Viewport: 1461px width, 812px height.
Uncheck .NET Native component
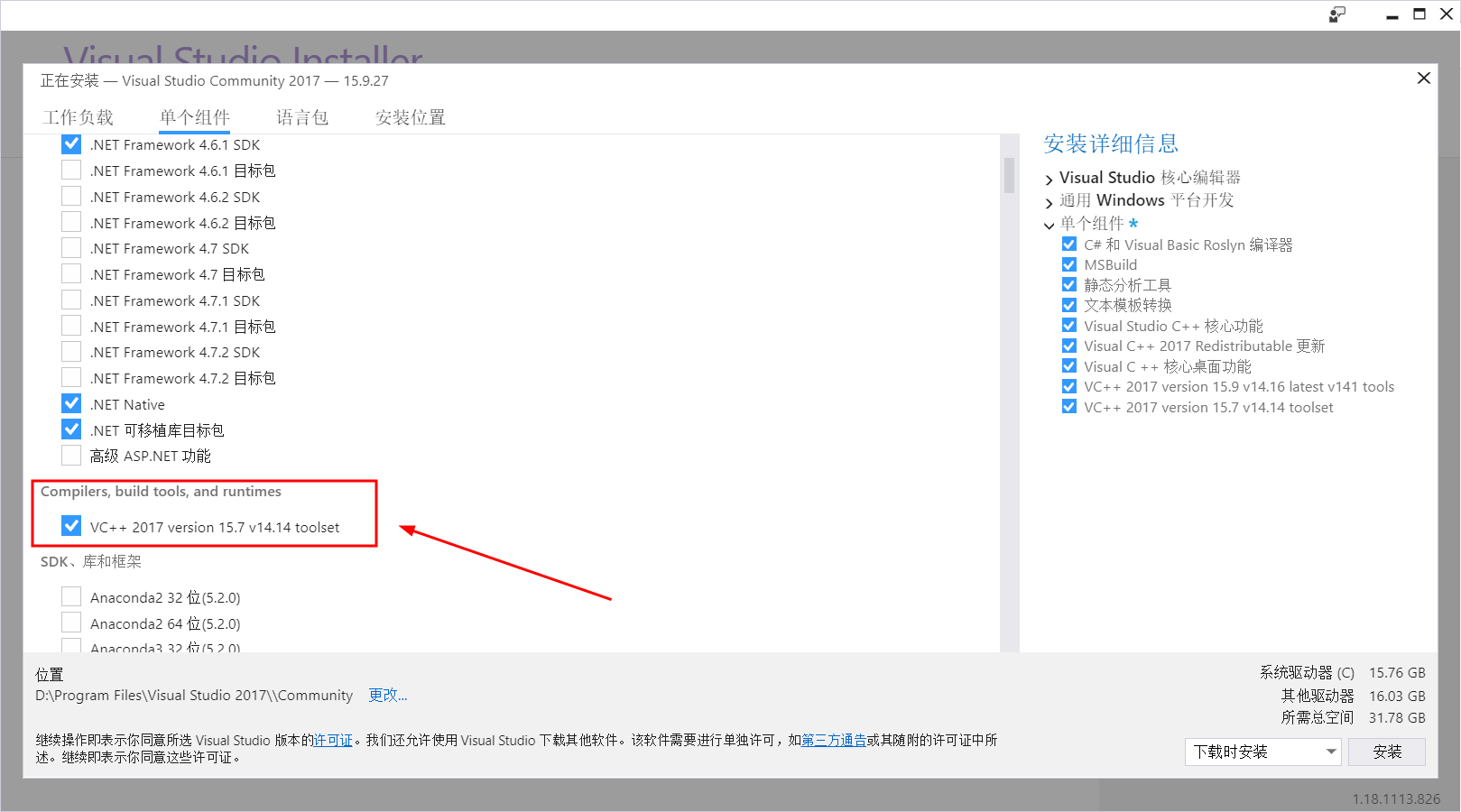point(71,404)
